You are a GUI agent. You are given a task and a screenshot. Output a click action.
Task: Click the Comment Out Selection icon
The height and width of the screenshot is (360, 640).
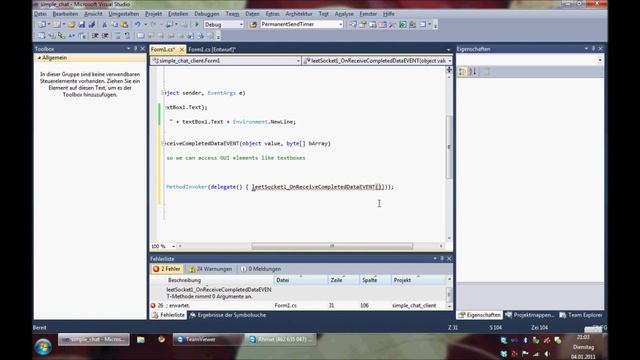118,36
